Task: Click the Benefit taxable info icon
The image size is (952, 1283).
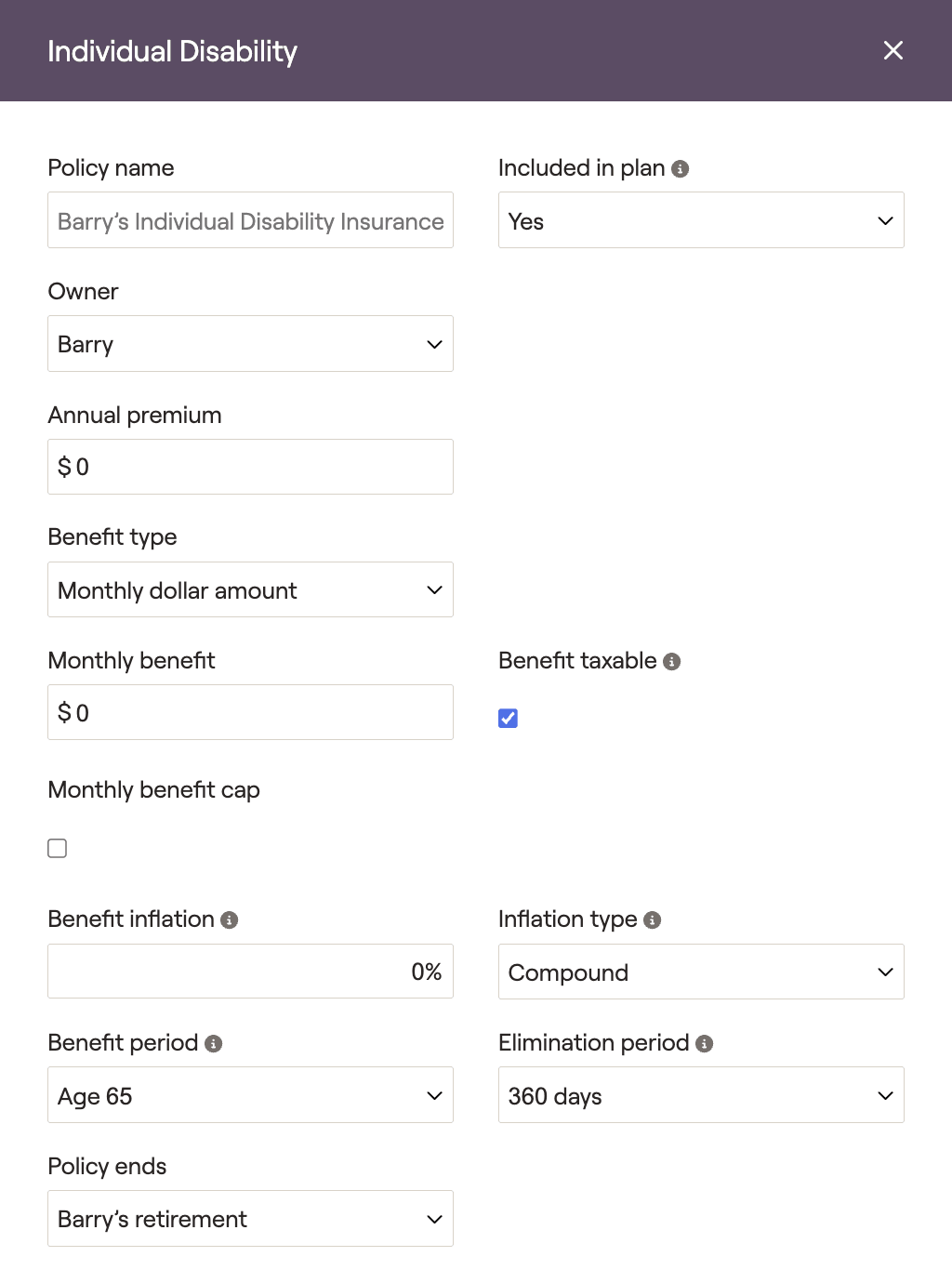Action: coord(672,661)
